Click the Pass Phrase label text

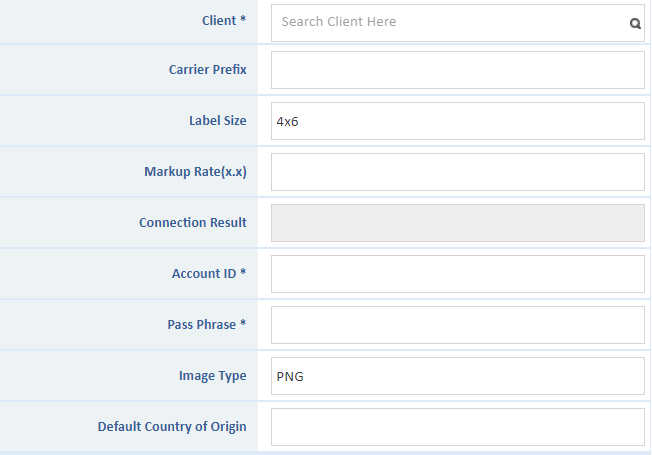pyautogui.click(x=206, y=325)
